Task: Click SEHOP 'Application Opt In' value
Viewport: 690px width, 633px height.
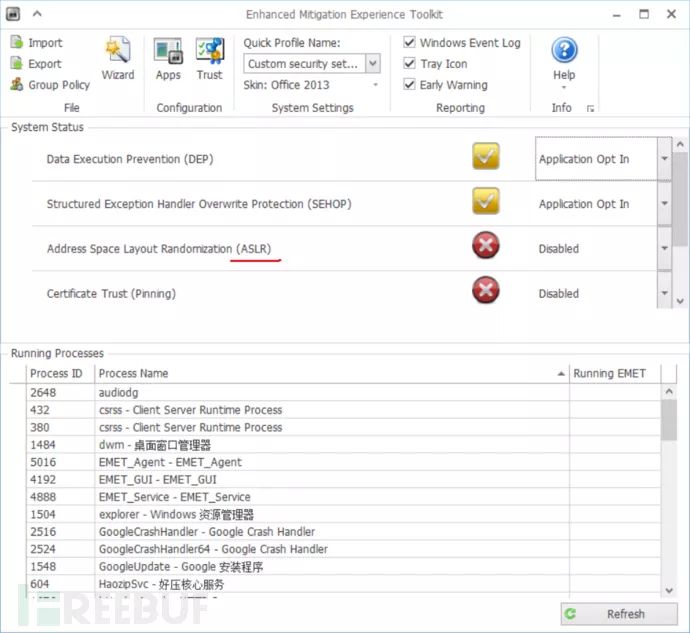Action: click(584, 204)
